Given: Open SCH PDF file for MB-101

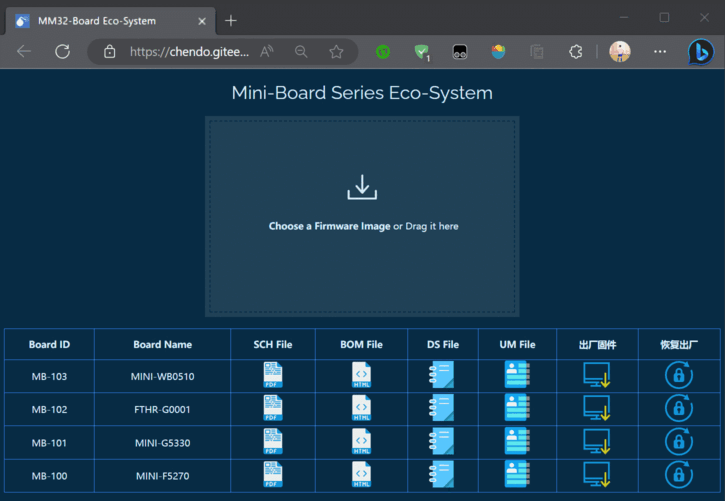Looking at the screenshot, I should pos(273,441).
